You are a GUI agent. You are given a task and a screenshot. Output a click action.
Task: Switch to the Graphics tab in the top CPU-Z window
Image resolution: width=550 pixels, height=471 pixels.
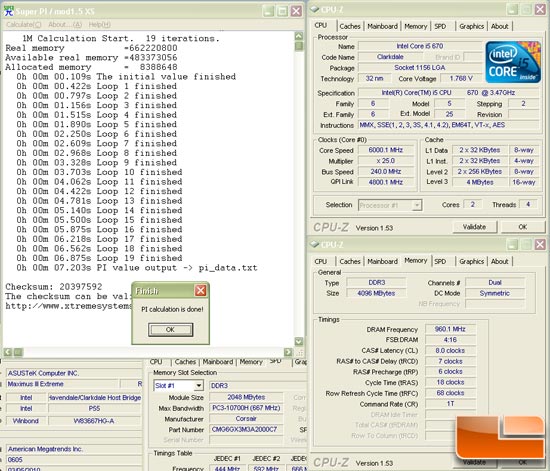[x=471, y=26]
